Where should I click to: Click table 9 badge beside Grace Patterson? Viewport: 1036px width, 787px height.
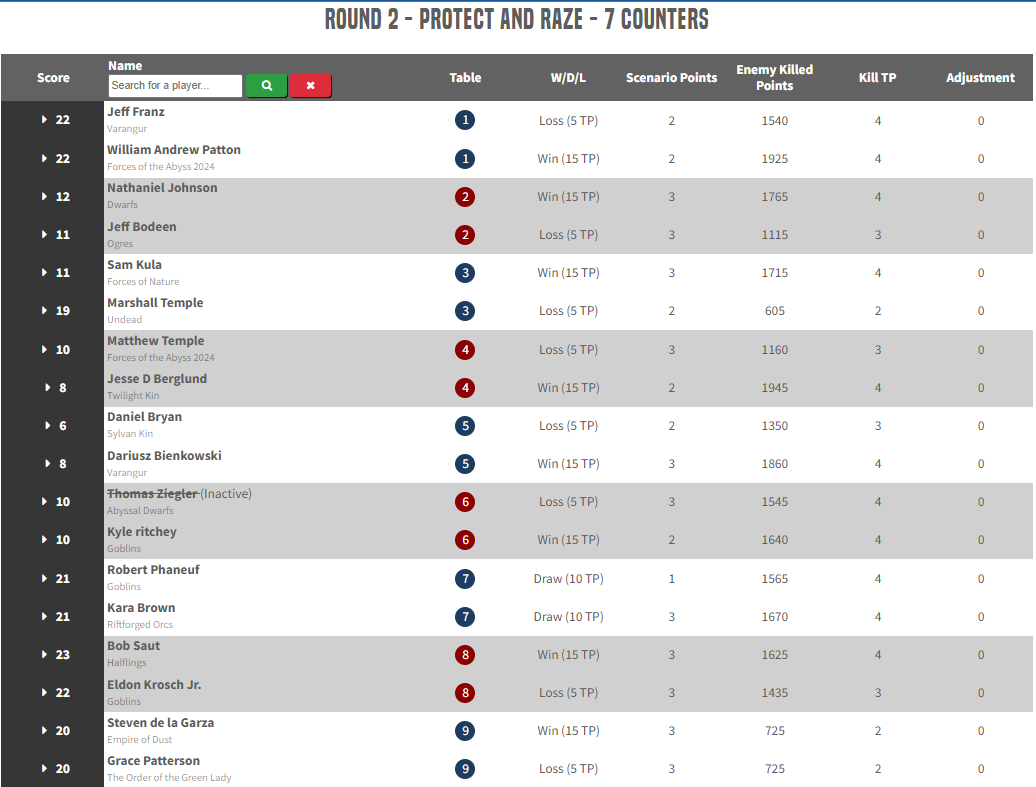(465, 769)
